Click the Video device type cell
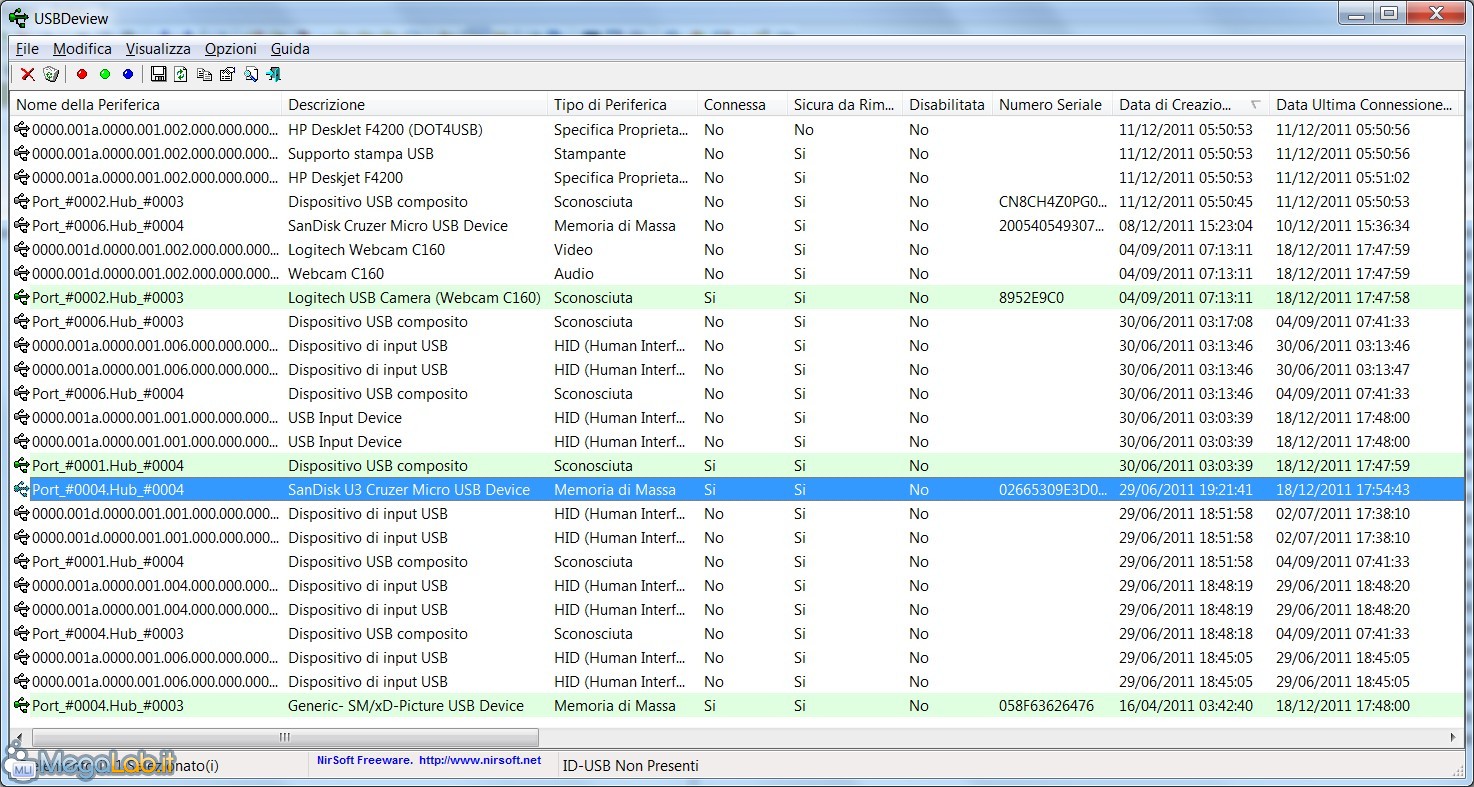1474x787 pixels. 573,249
